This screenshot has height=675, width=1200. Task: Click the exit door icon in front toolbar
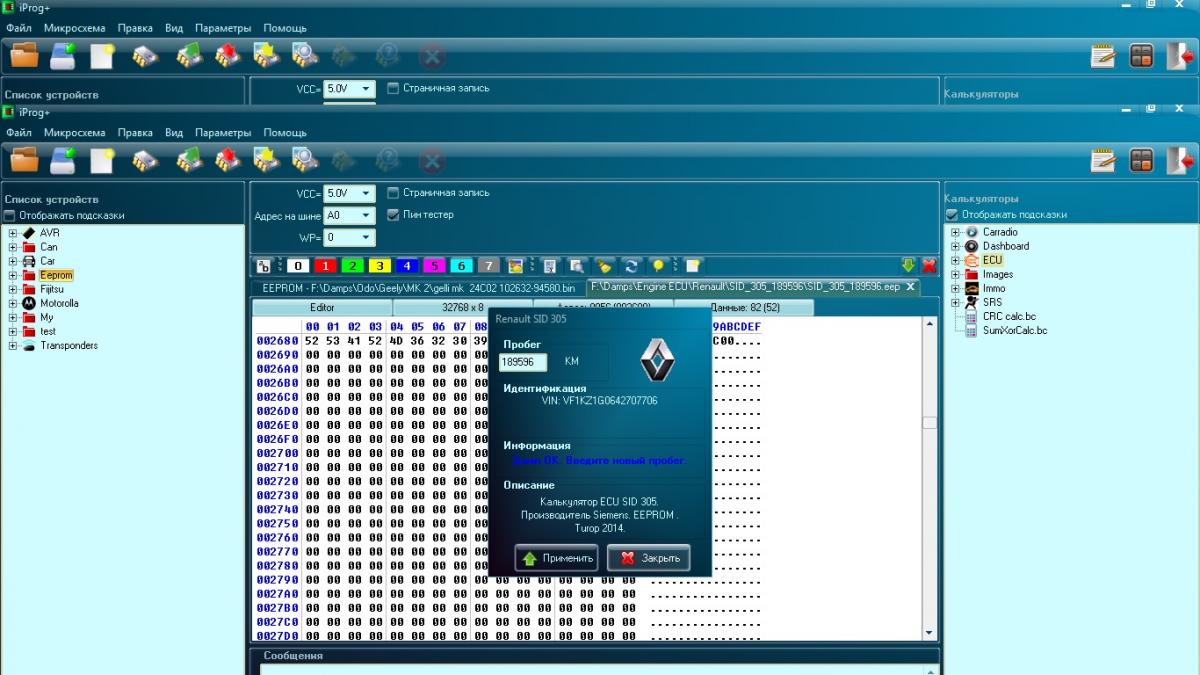(x=1180, y=160)
